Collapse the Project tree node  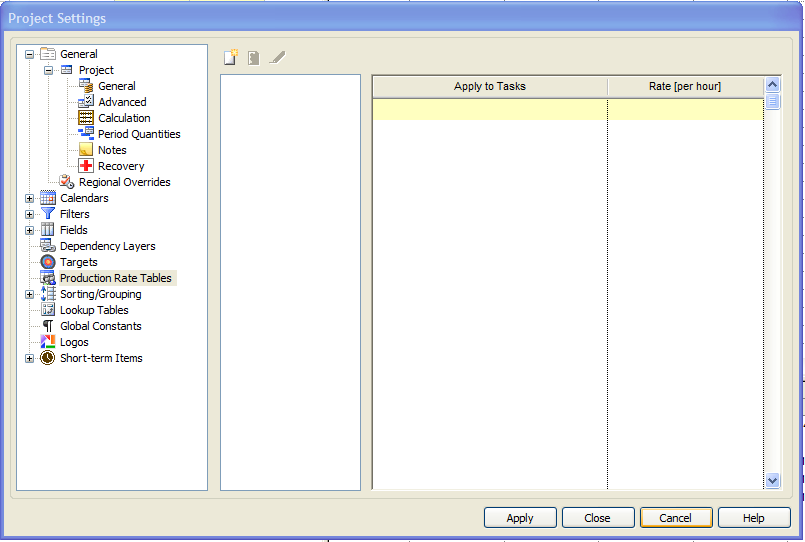point(48,70)
